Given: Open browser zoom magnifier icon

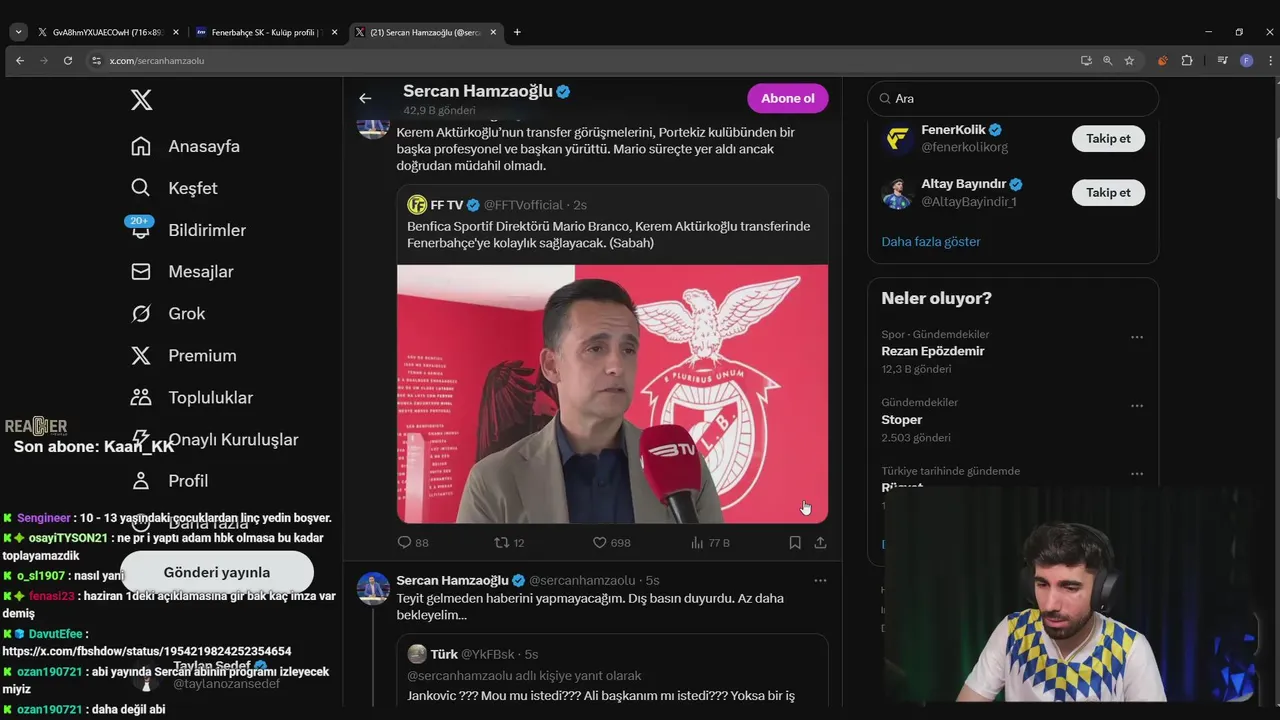Looking at the screenshot, I should tap(1107, 61).
